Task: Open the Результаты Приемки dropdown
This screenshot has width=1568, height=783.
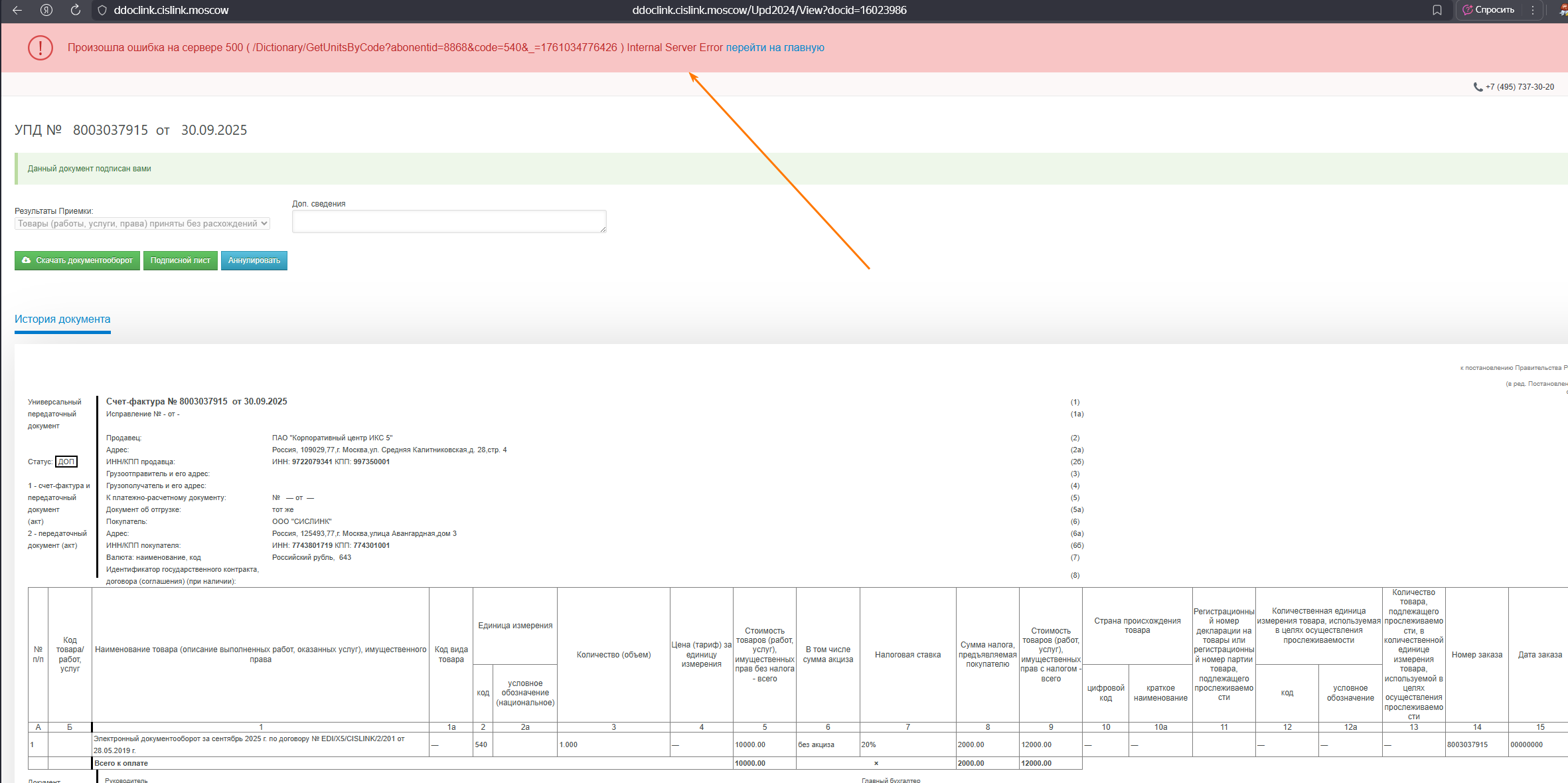Action: [x=142, y=224]
